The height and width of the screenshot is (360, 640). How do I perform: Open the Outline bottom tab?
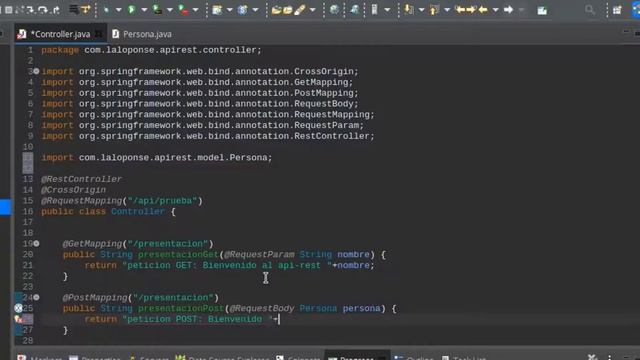click(x=414, y=358)
